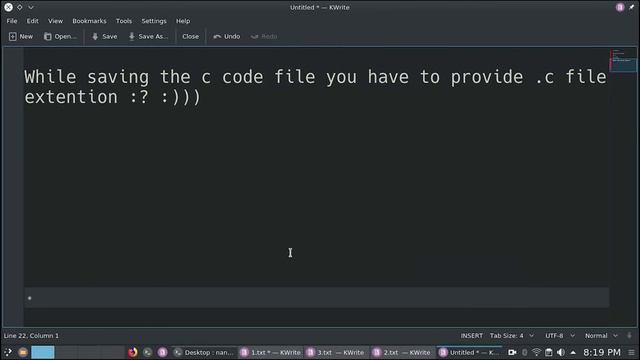
Task: Open Wi-Fi network tray icon
Action: point(537,352)
